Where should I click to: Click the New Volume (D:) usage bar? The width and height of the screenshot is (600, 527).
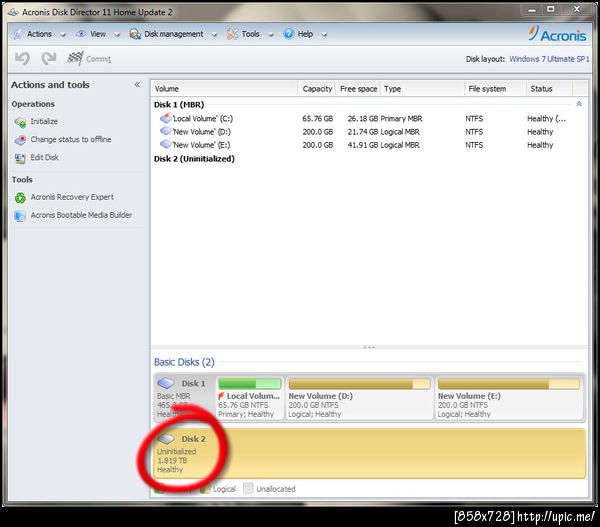coord(359,383)
